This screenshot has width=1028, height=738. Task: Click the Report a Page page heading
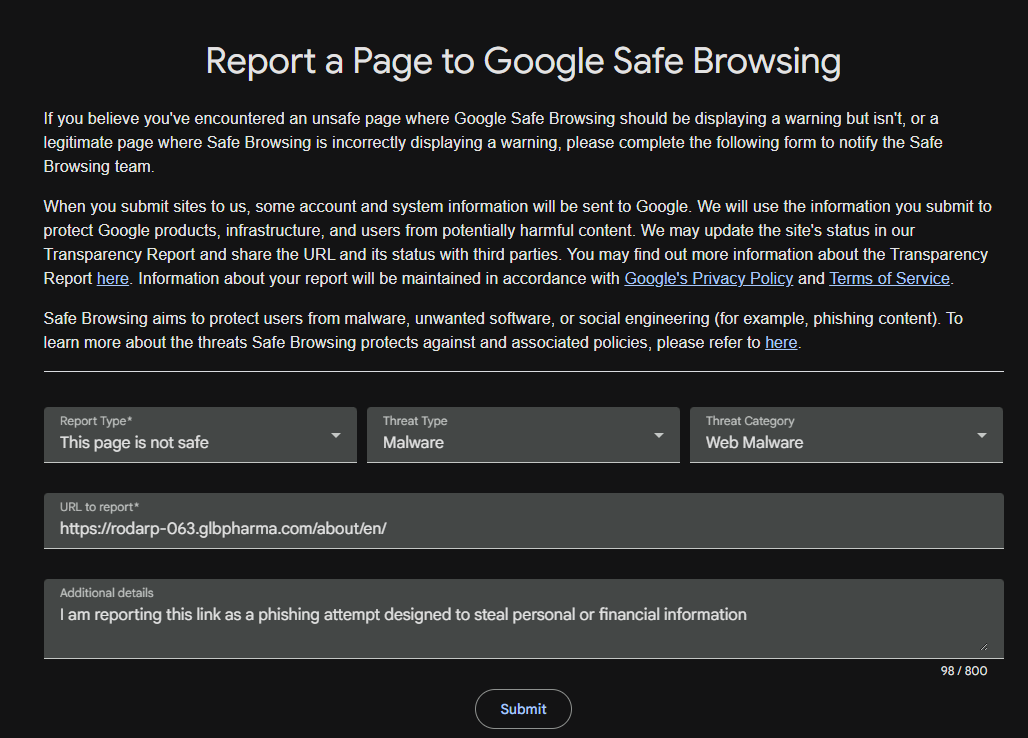tap(523, 61)
